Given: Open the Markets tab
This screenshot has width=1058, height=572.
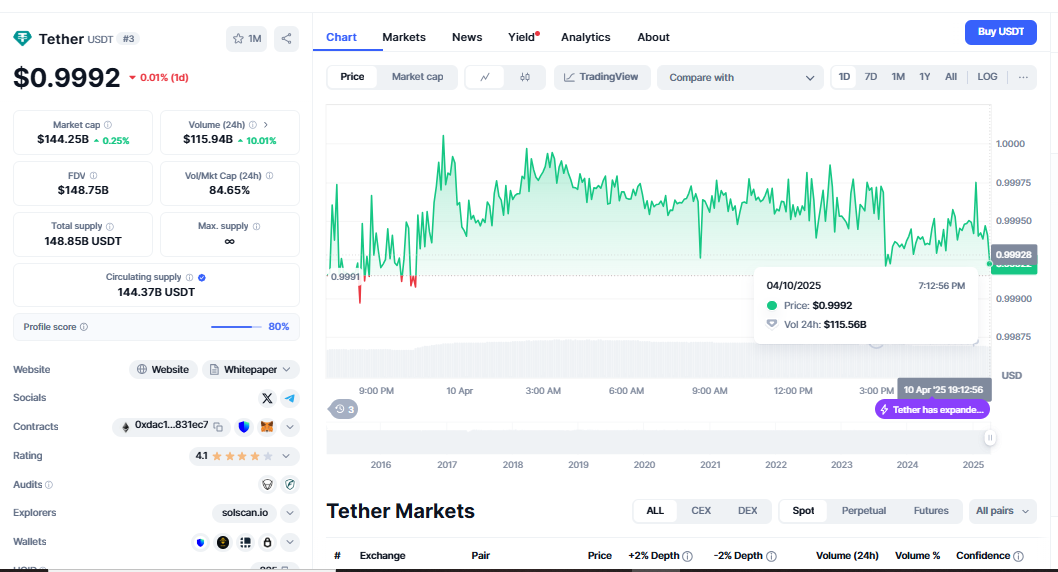Looking at the screenshot, I should pyautogui.click(x=403, y=37).
